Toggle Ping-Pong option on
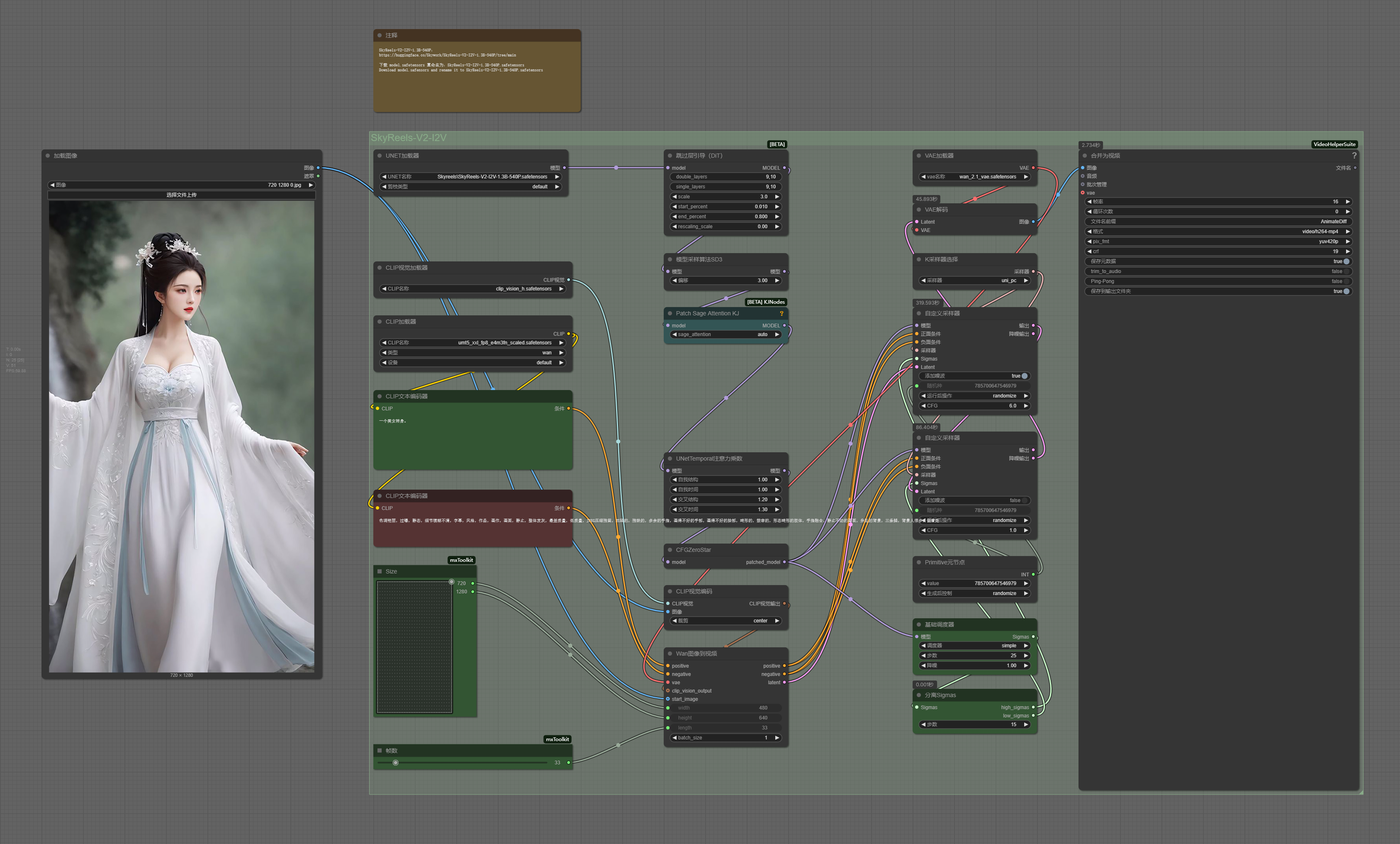This screenshot has width=1400, height=844. pos(1346,281)
